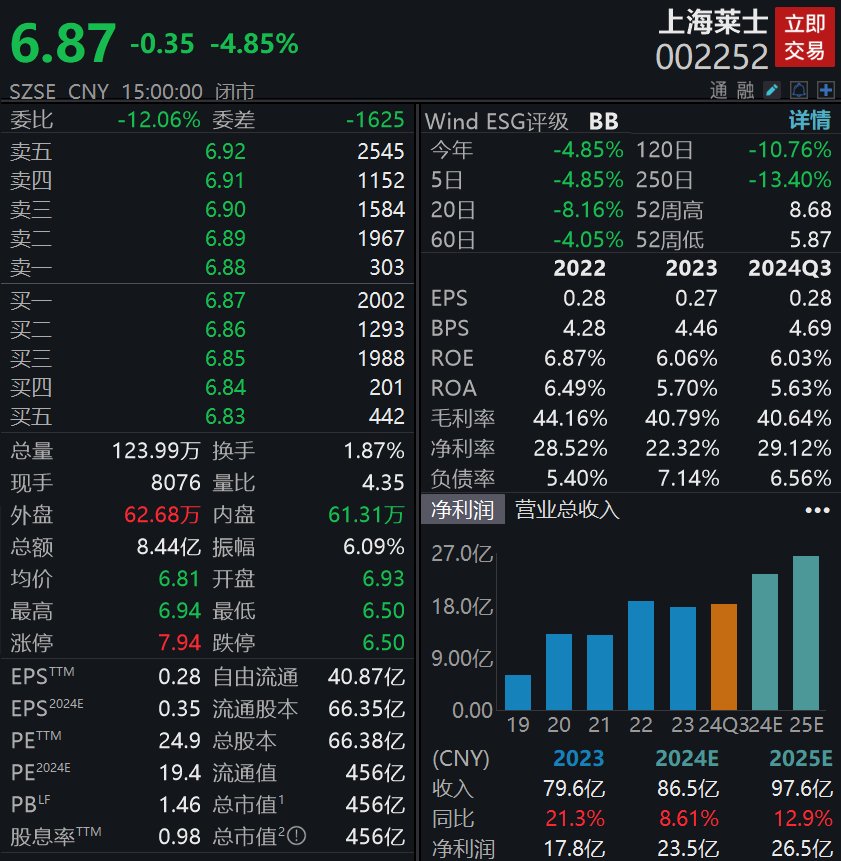Select the 买五 bid price 6.83
The height and width of the screenshot is (861, 841).
225,416
